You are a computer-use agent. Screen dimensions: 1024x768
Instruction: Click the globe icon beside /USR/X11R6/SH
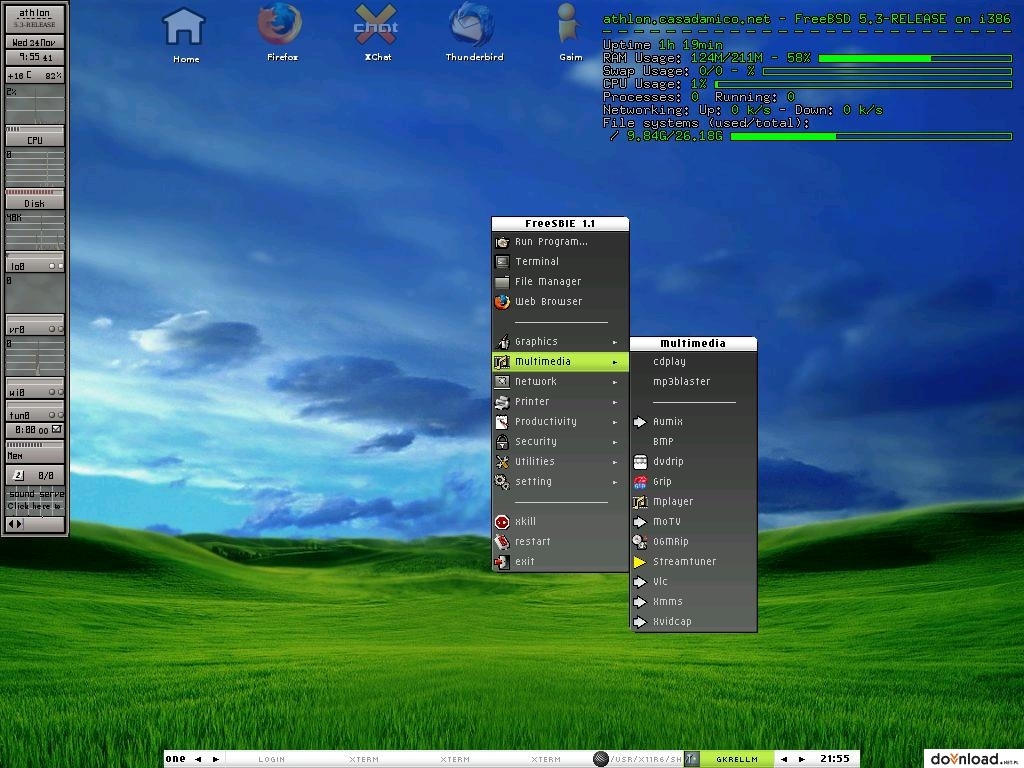click(x=601, y=759)
